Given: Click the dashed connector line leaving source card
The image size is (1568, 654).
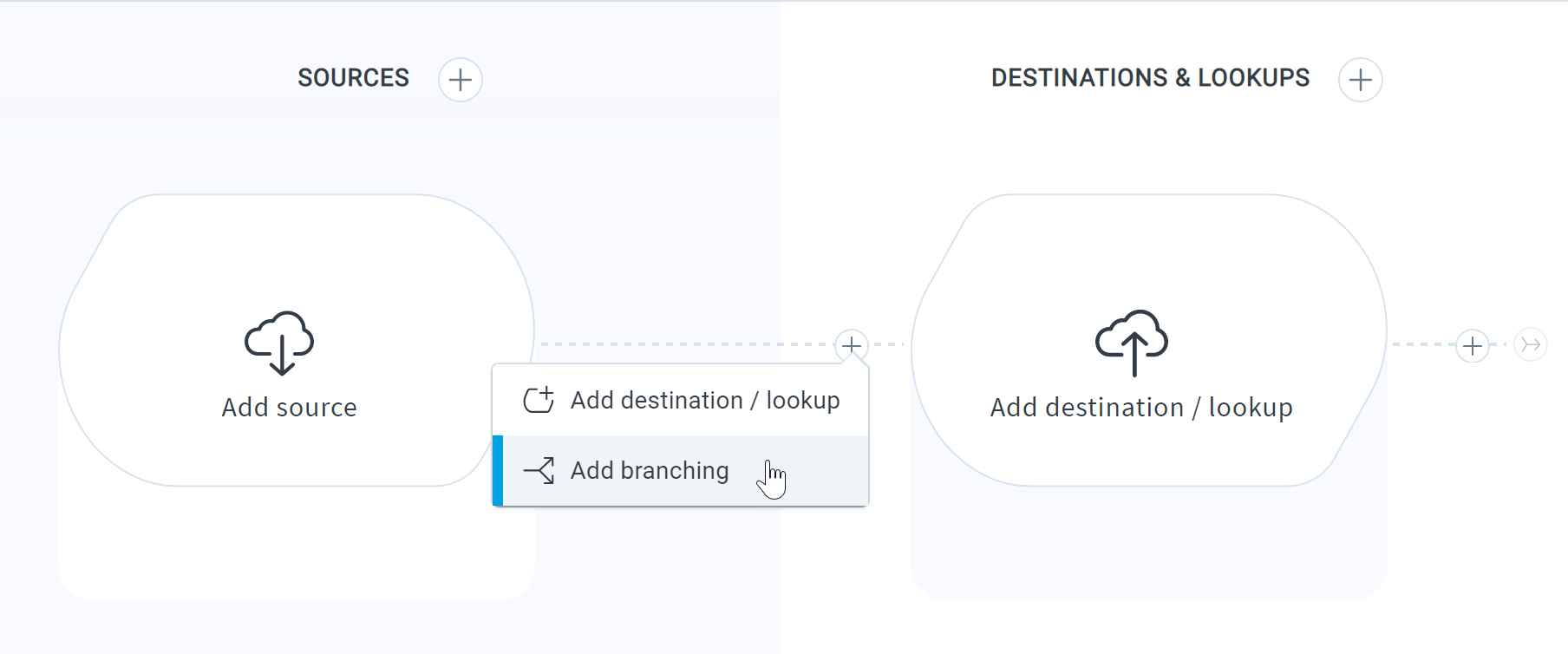Looking at the screenshot, I should (x=685, y=344).
